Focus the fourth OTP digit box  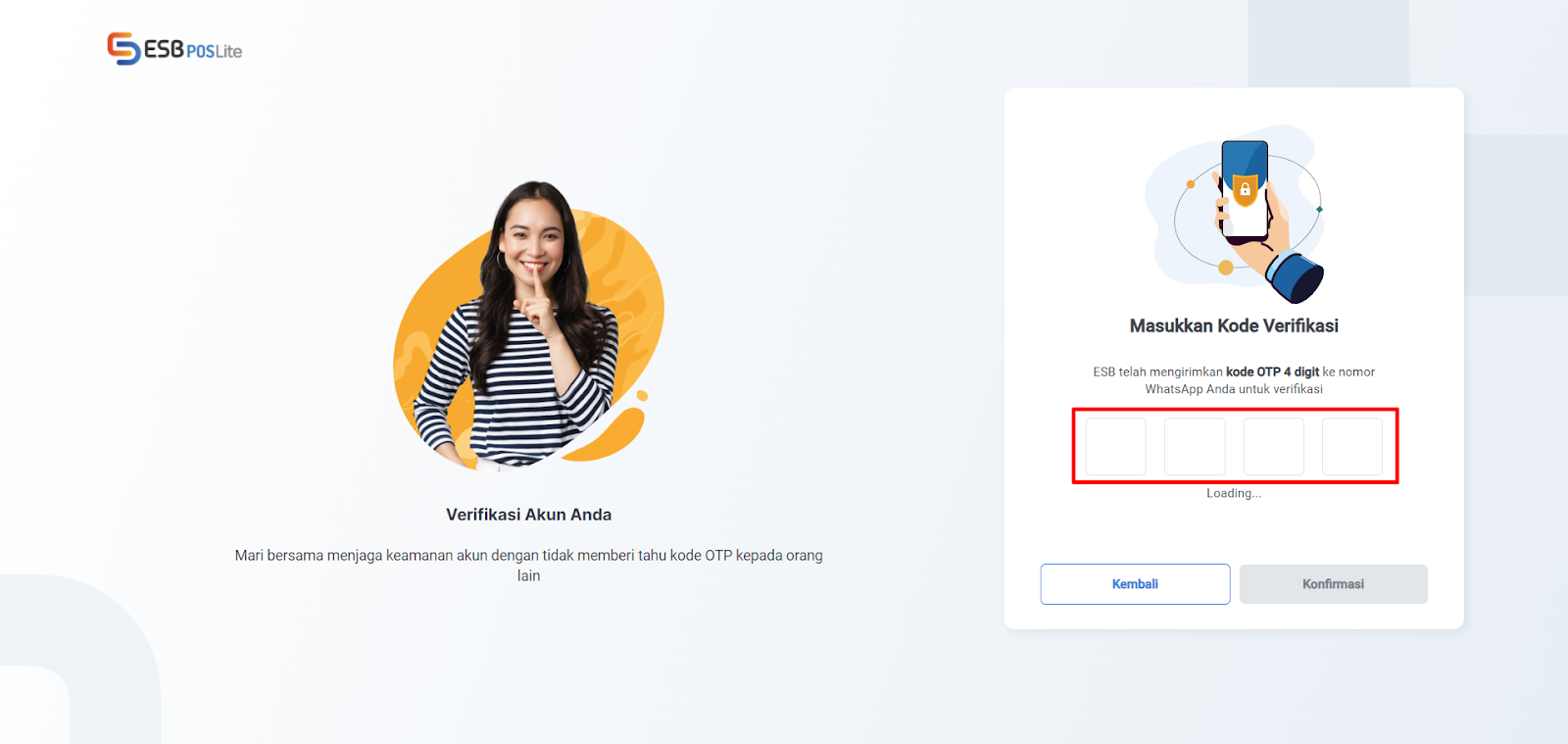[x=1352, y=446]
